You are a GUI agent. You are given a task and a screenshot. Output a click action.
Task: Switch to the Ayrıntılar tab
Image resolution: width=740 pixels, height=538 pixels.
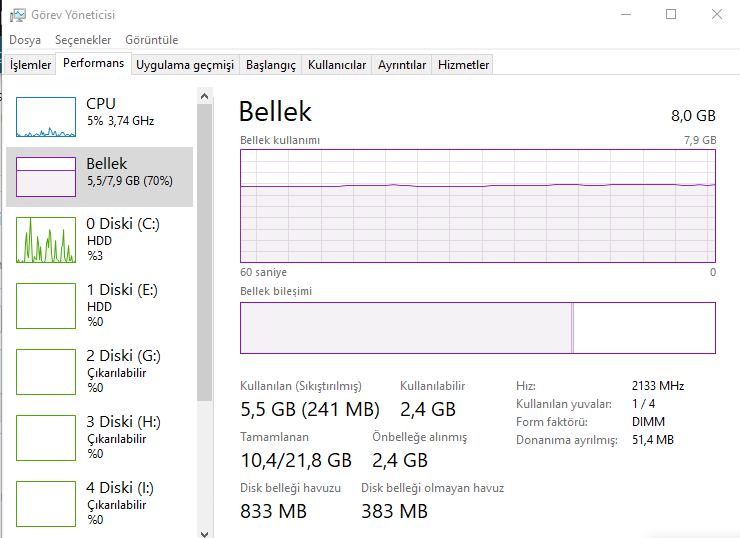[x=402, y=65]
